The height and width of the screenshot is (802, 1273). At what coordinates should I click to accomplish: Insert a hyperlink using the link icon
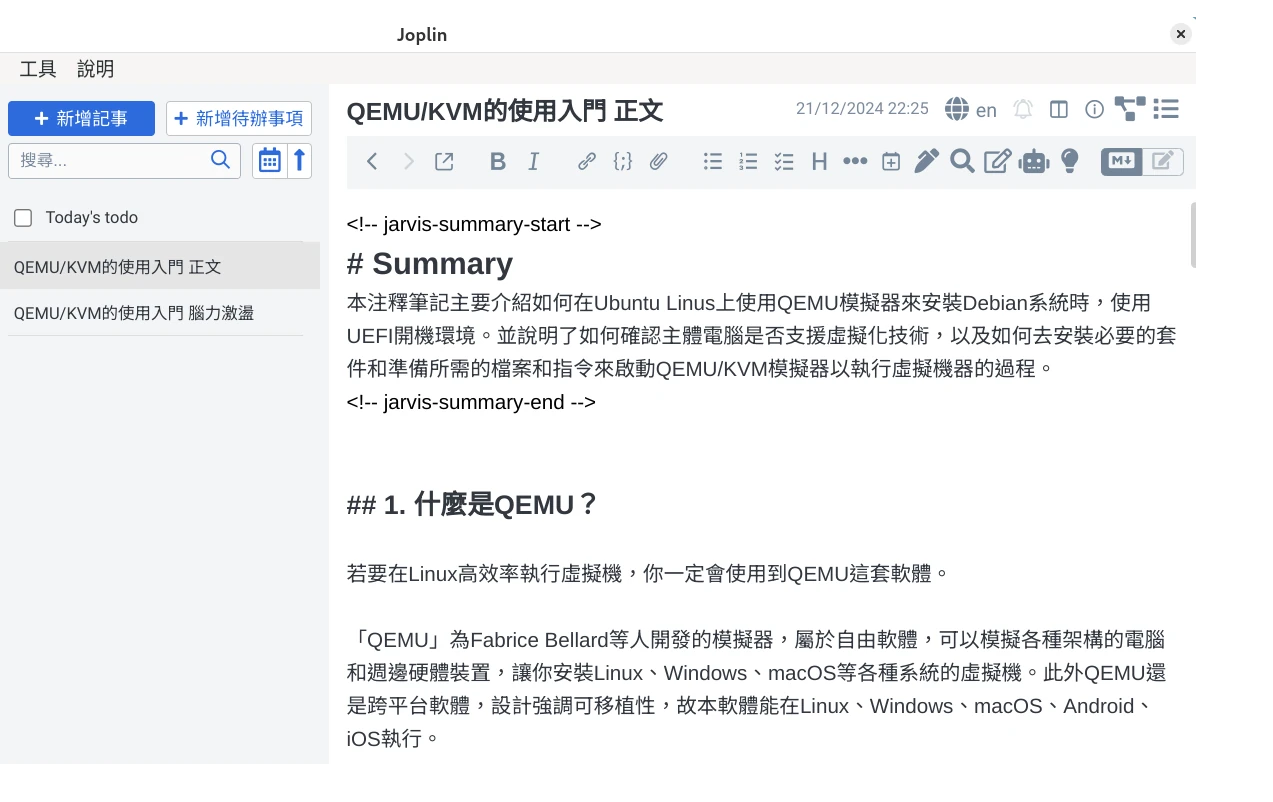(587, 161)
